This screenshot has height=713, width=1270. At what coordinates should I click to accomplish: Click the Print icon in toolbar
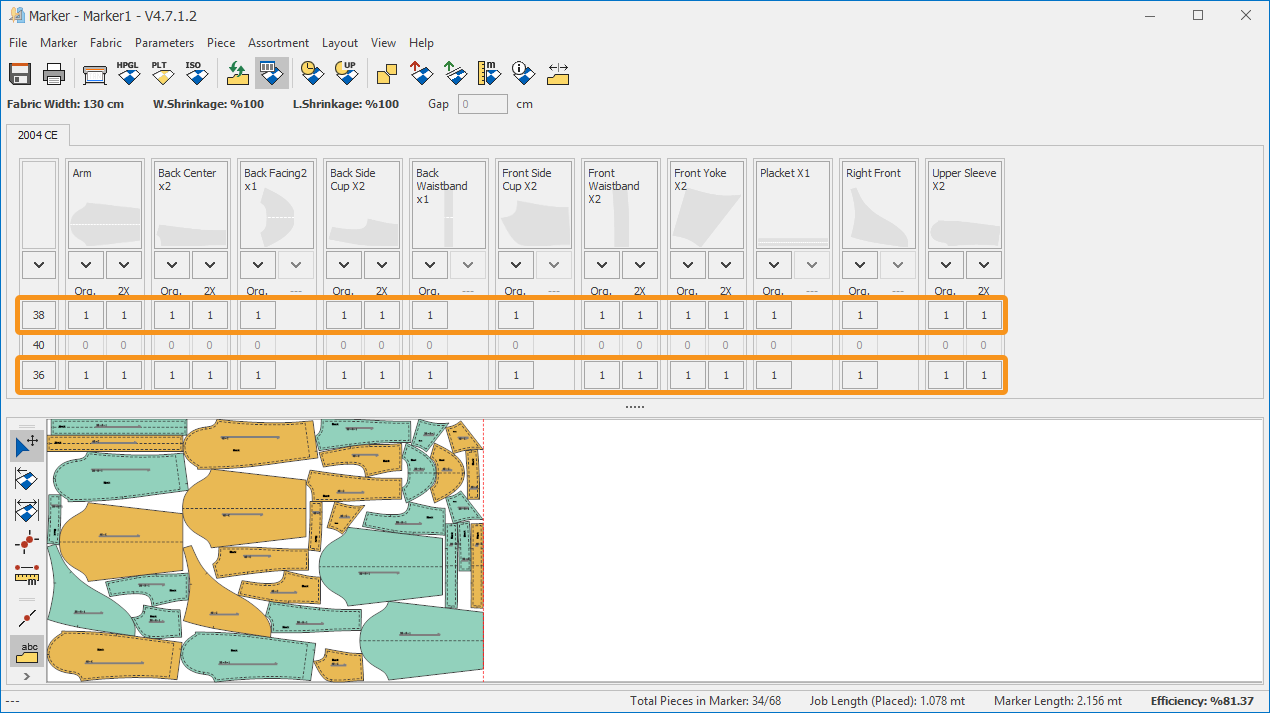(x=54, y=74)
